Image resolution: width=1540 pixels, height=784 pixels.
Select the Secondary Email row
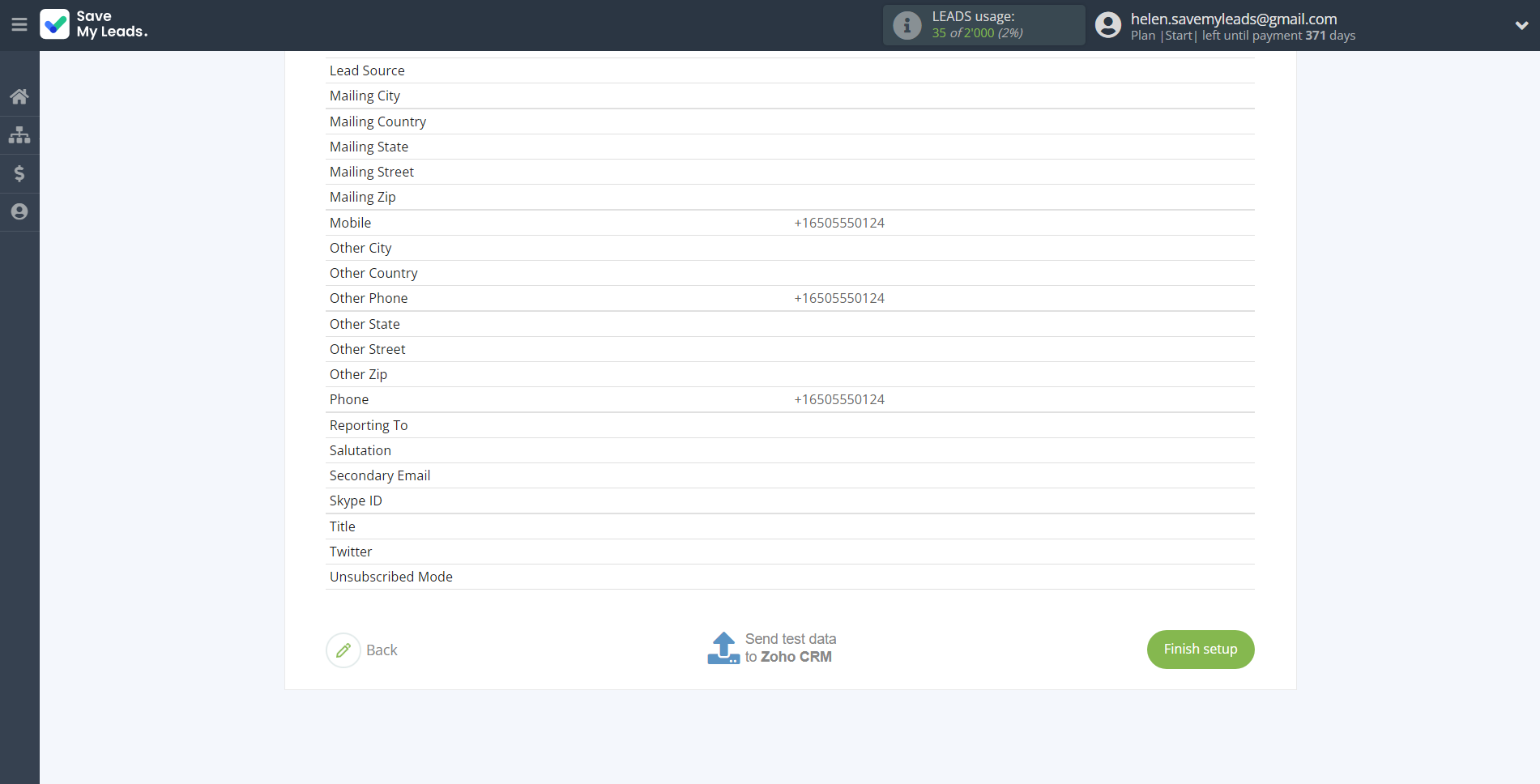click(x=790, y=475)
